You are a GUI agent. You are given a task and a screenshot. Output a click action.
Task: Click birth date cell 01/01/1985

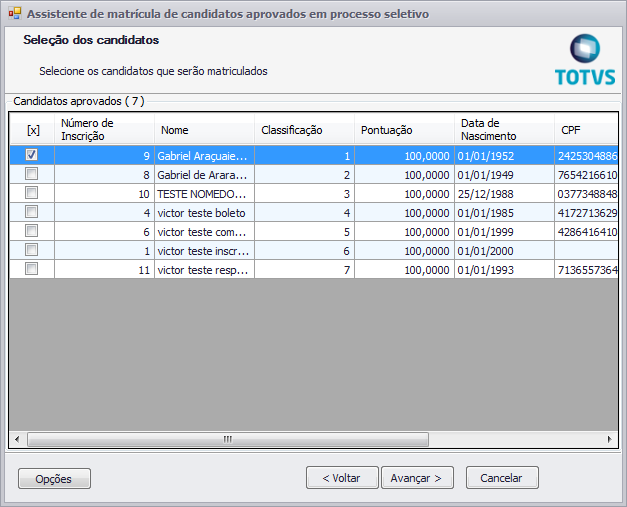click(504, 213)
